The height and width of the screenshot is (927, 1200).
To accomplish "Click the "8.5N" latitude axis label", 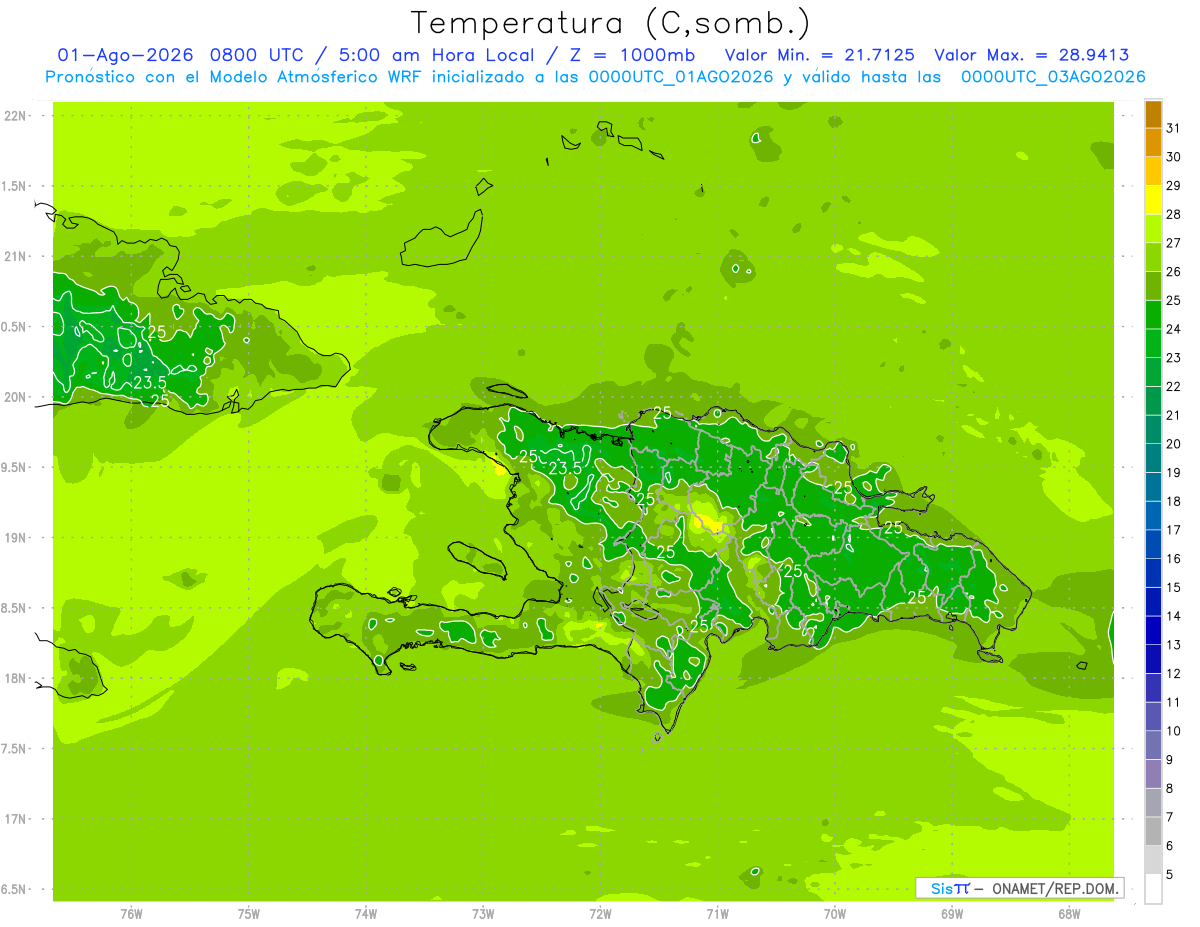I will point(14,608).
